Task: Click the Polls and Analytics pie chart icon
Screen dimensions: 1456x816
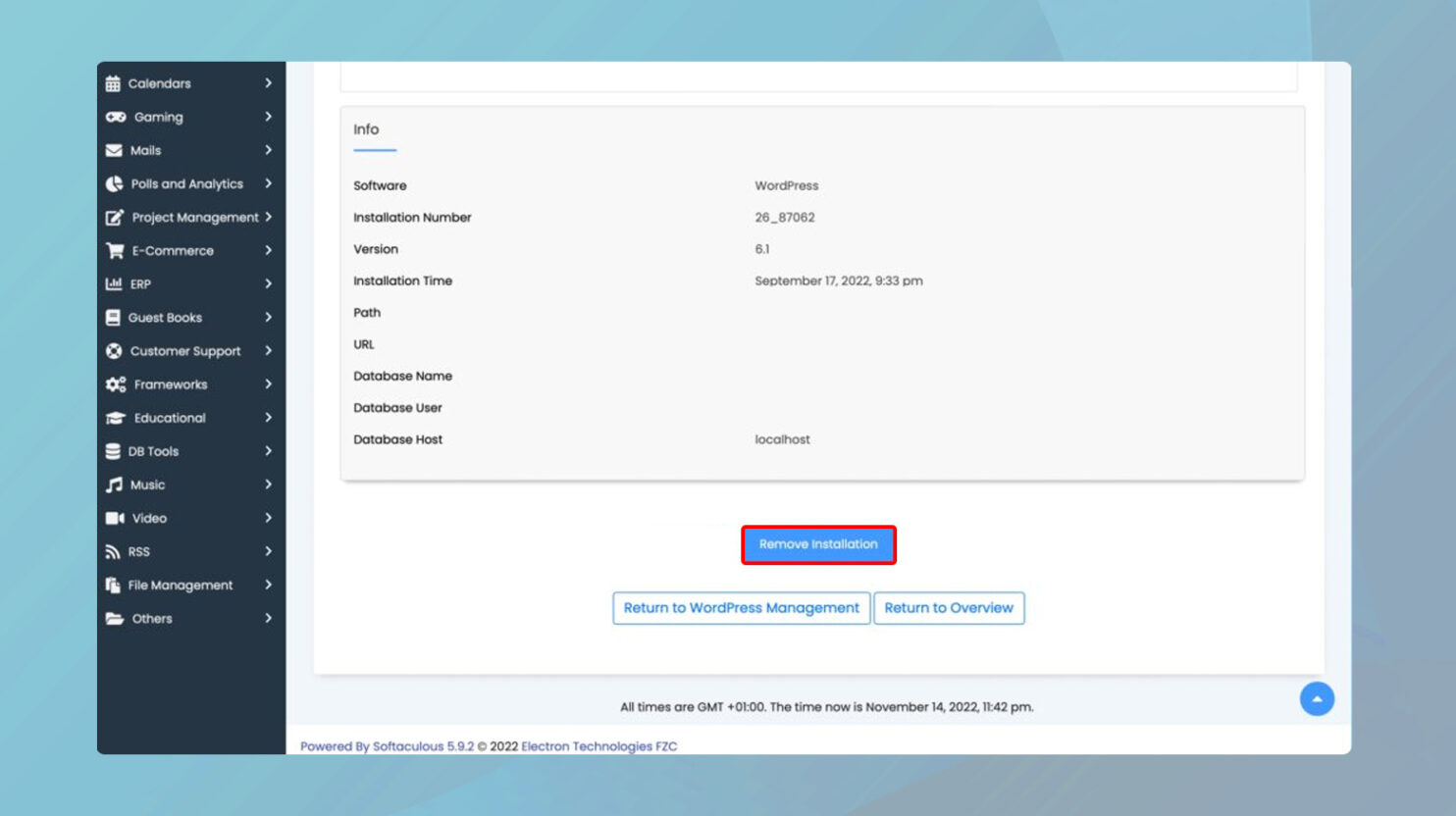Action: [114, 183]
